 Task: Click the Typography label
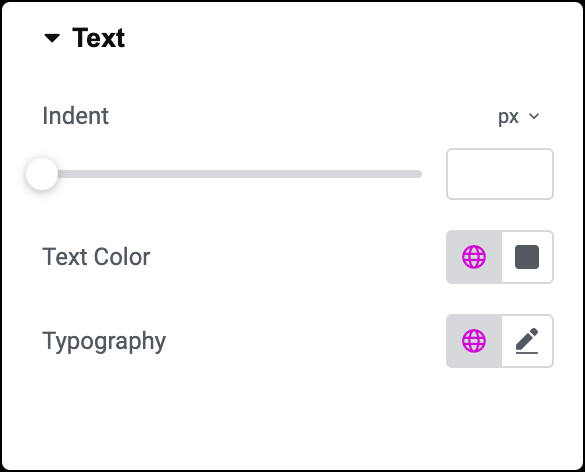(104, 341)
